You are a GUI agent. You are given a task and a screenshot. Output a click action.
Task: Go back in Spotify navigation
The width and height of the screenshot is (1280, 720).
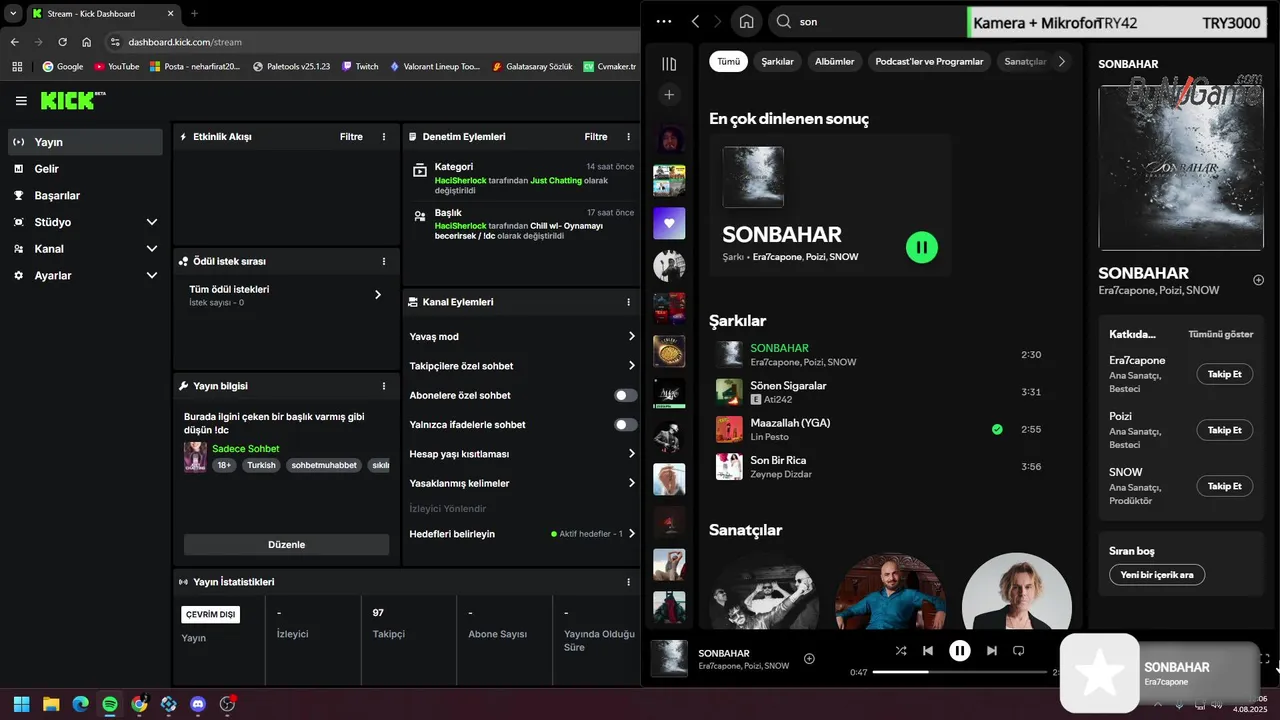tap(695, 21)
